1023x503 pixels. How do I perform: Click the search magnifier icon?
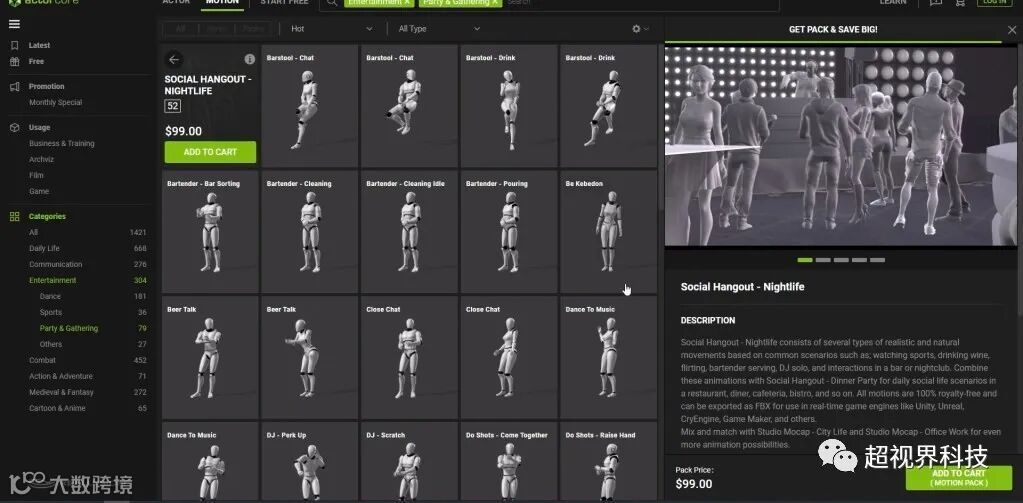[332, 3]
